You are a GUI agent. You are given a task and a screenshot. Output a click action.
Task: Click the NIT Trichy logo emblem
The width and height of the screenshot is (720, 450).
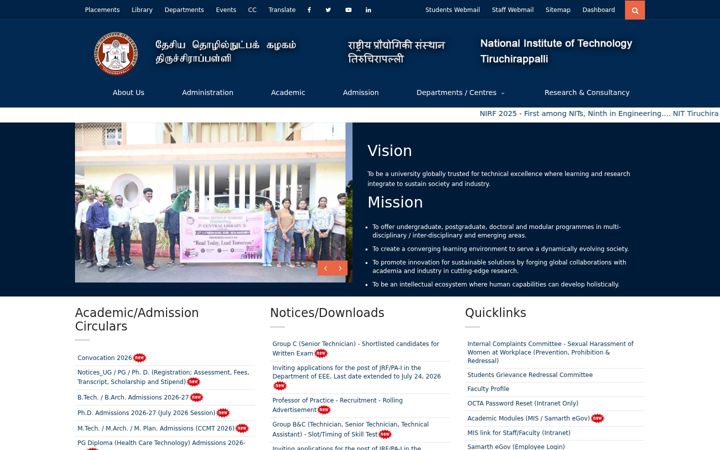(x=116, y=53)
